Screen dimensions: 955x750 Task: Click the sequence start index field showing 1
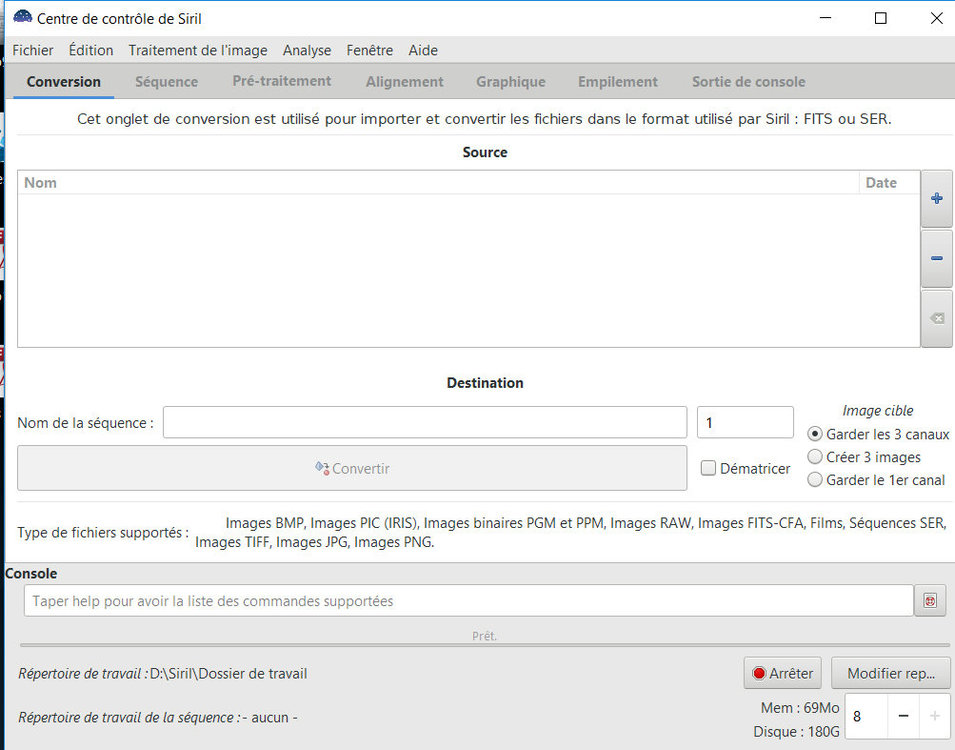(x=745, y=422)
